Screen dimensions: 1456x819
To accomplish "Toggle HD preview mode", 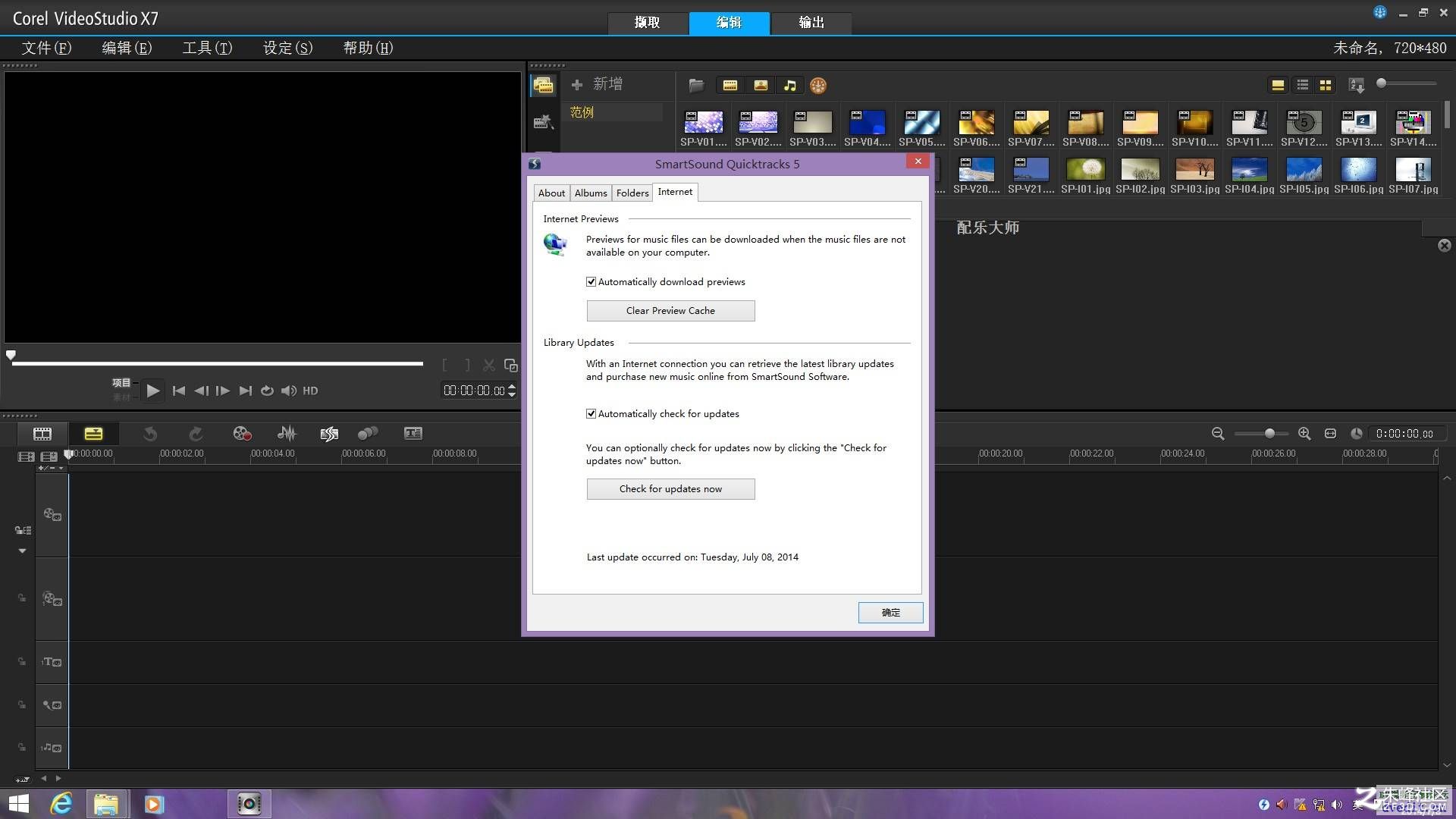I will coord(310,391).
